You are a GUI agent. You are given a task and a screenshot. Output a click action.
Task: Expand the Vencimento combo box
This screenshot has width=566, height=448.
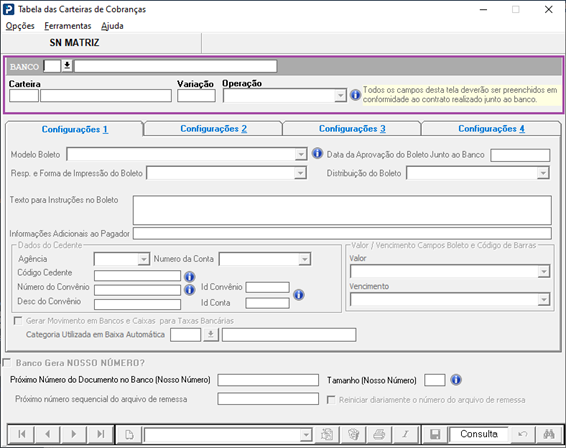tap(544, 299)
